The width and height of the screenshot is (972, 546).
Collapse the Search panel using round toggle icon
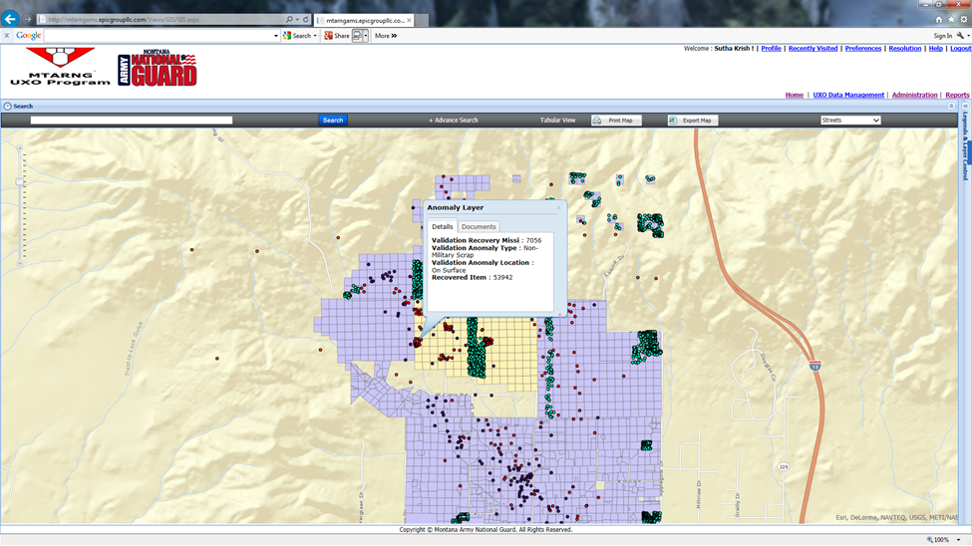pyautogui.click(x=7, y=106)
